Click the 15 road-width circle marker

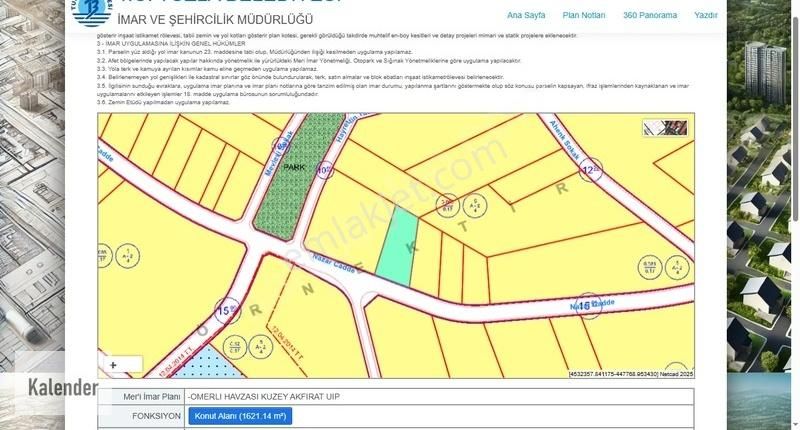227,310
